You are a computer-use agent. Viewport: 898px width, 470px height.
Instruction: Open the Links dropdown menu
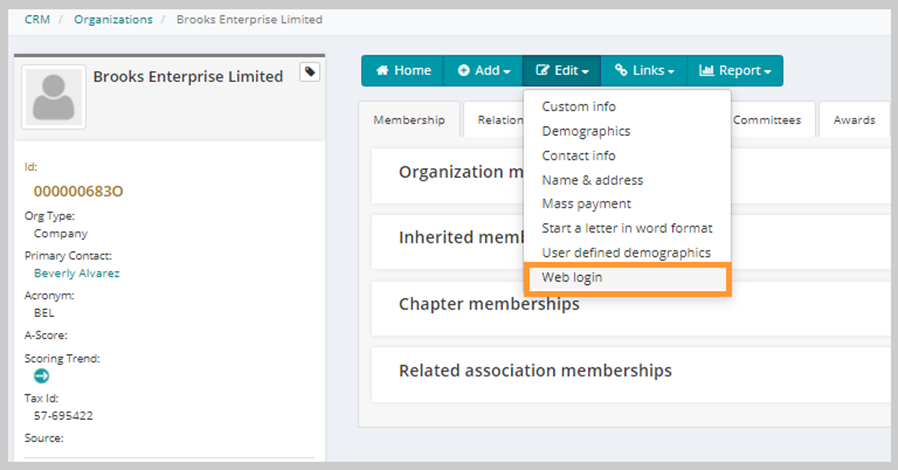644,71
